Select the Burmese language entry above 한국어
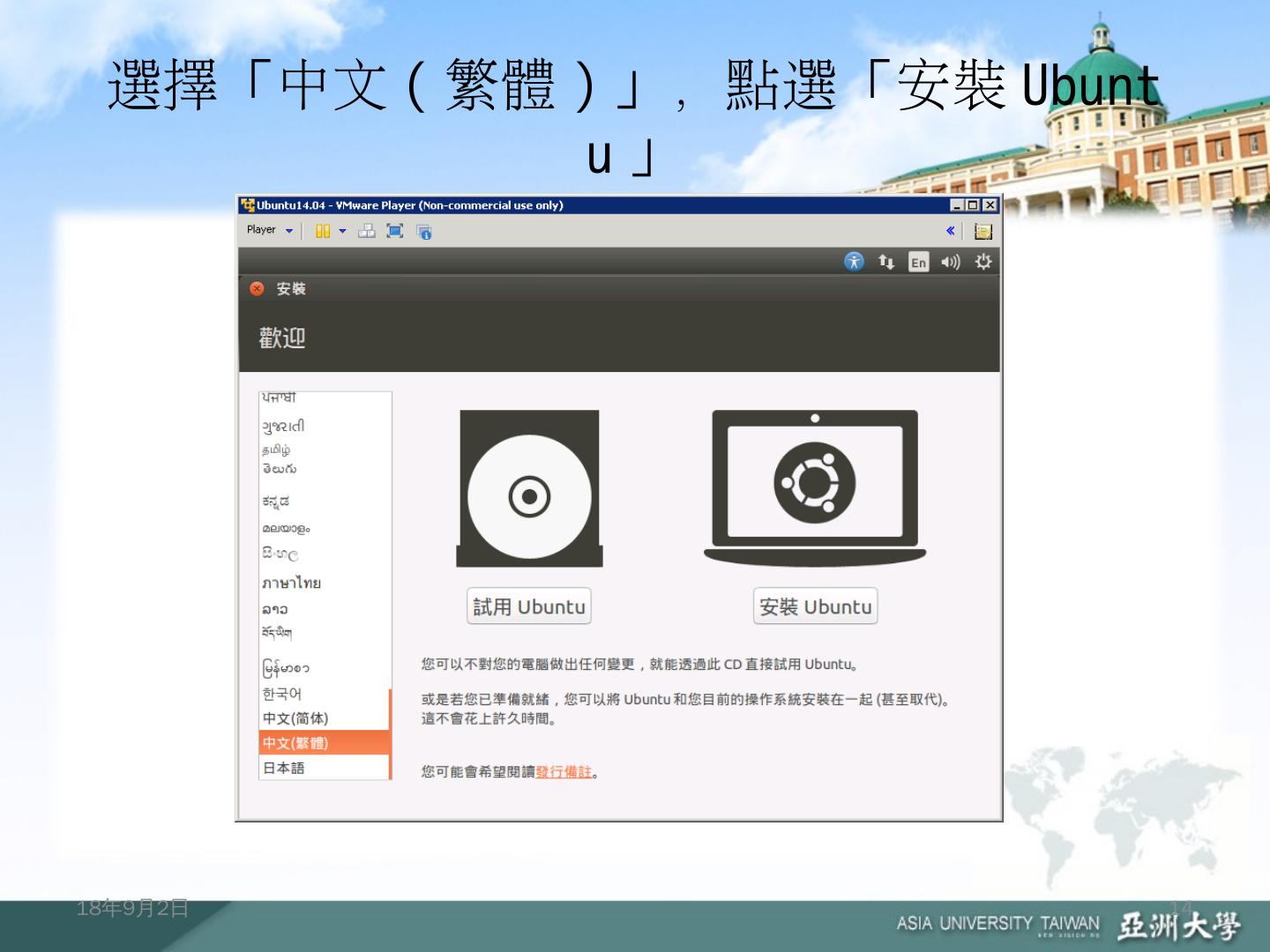 point(325,667)
